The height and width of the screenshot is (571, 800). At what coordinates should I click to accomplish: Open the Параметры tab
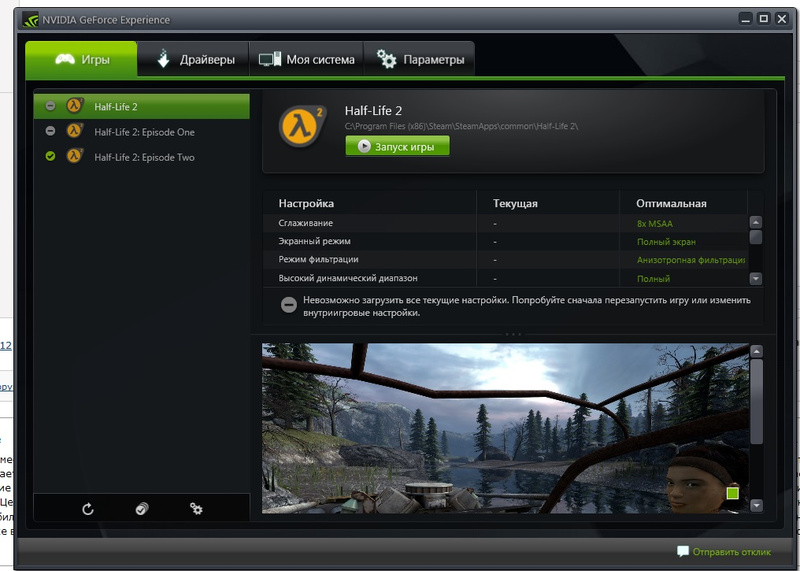419,59
